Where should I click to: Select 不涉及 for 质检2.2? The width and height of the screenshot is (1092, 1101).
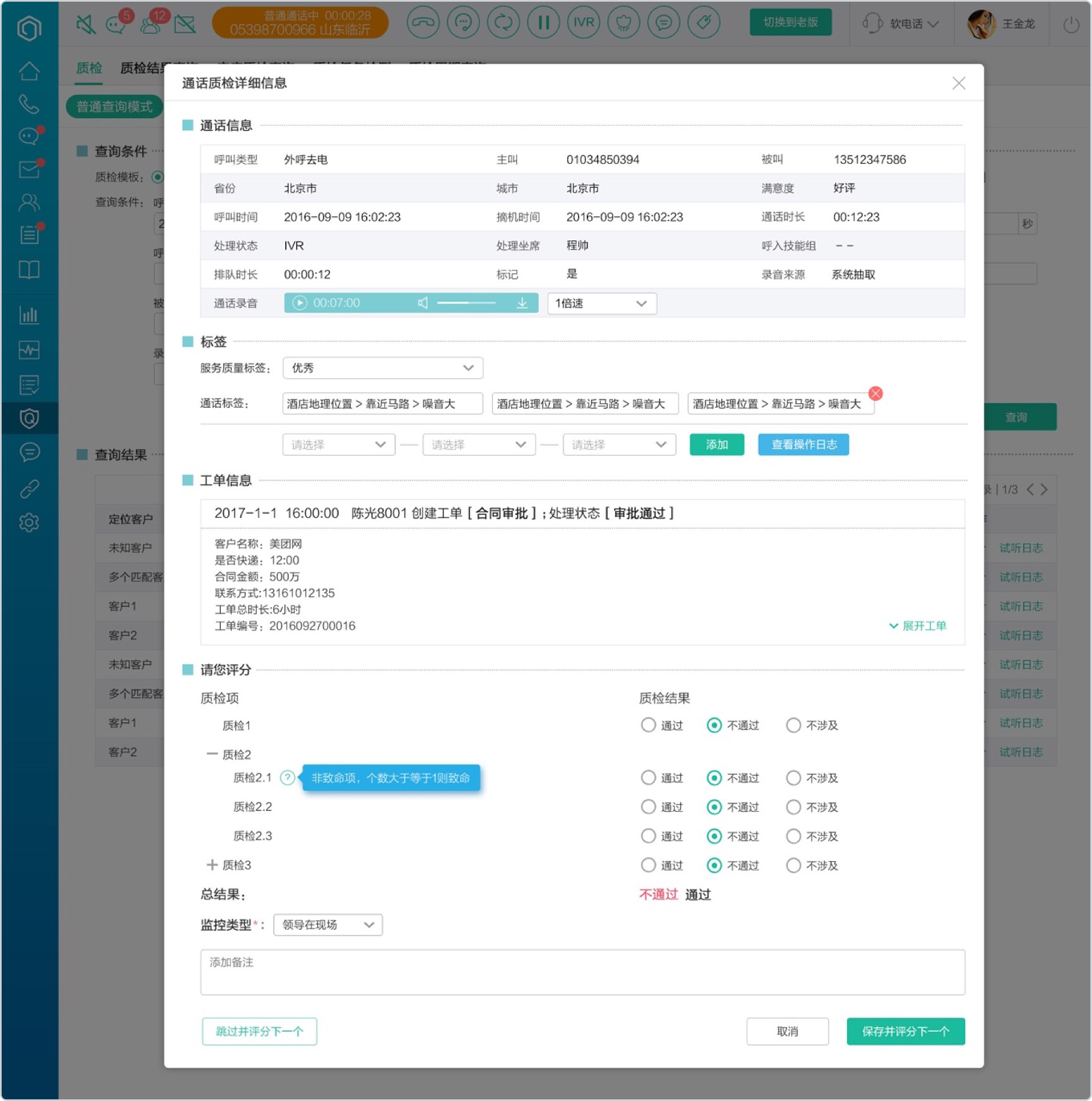[x=793, y=807]
